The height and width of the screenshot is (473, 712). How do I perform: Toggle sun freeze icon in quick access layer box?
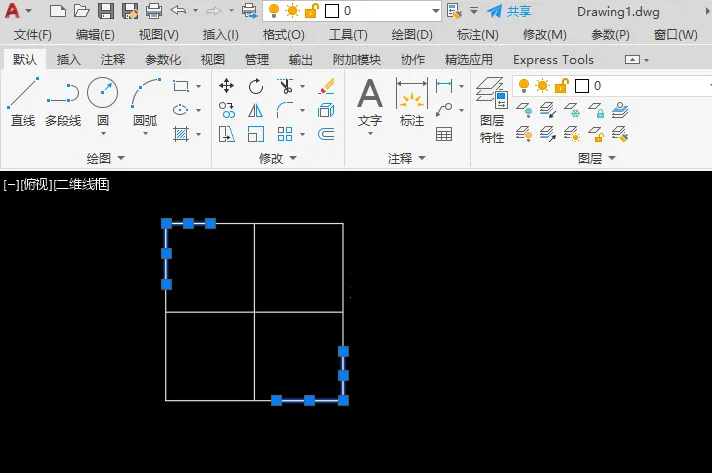[x=292, y=10]
